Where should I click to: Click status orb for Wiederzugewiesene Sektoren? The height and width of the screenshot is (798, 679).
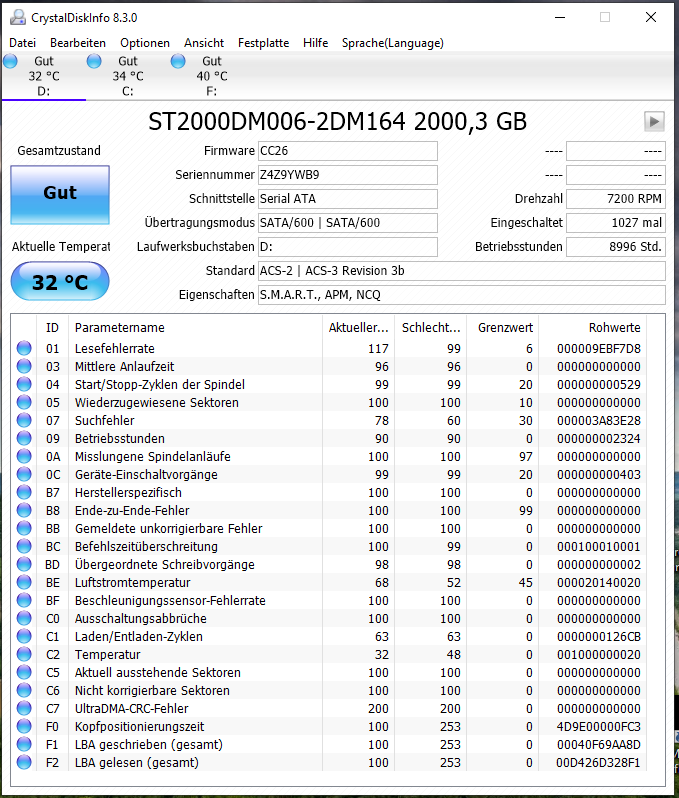24,402
